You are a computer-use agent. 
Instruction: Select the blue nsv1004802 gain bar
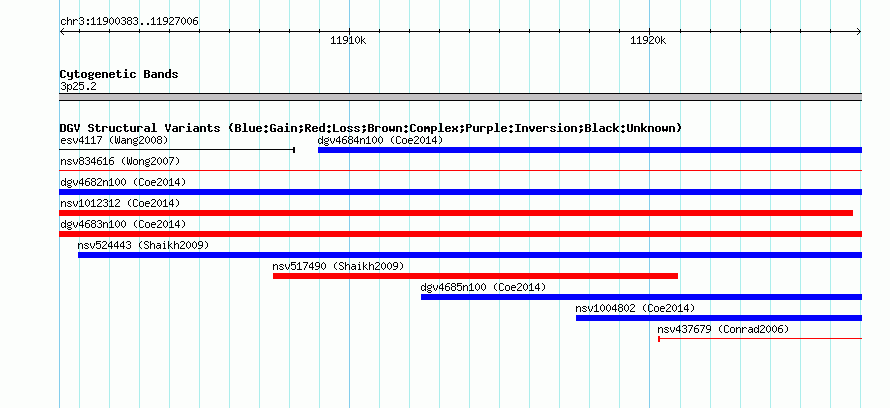point(719,318)
